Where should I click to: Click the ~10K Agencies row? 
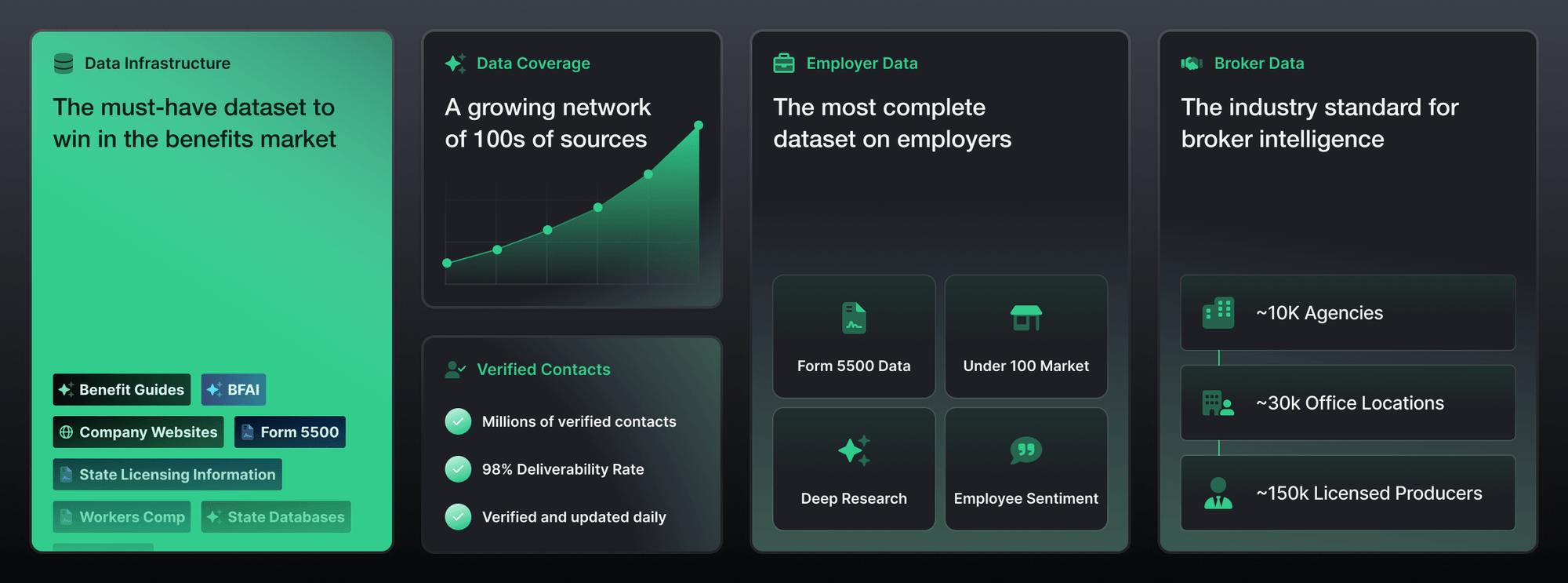coord(1348,312)
